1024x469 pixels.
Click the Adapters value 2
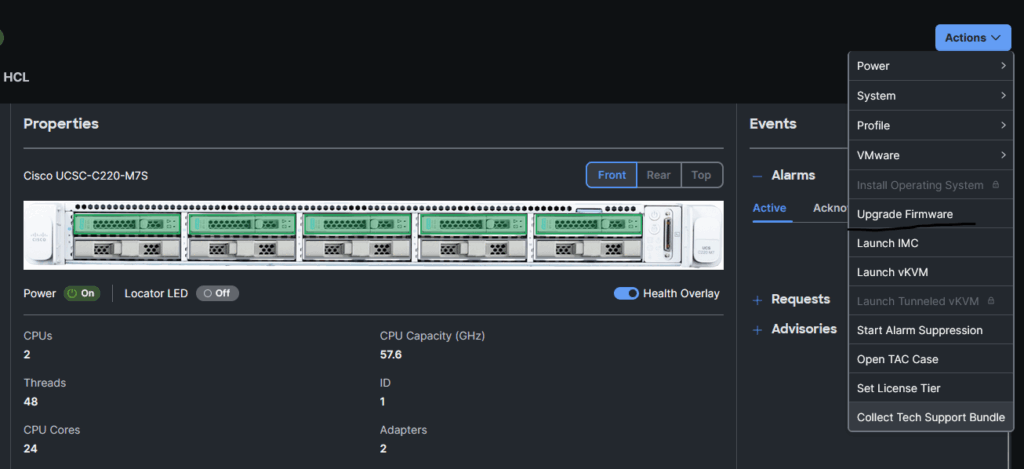point(383,449)
